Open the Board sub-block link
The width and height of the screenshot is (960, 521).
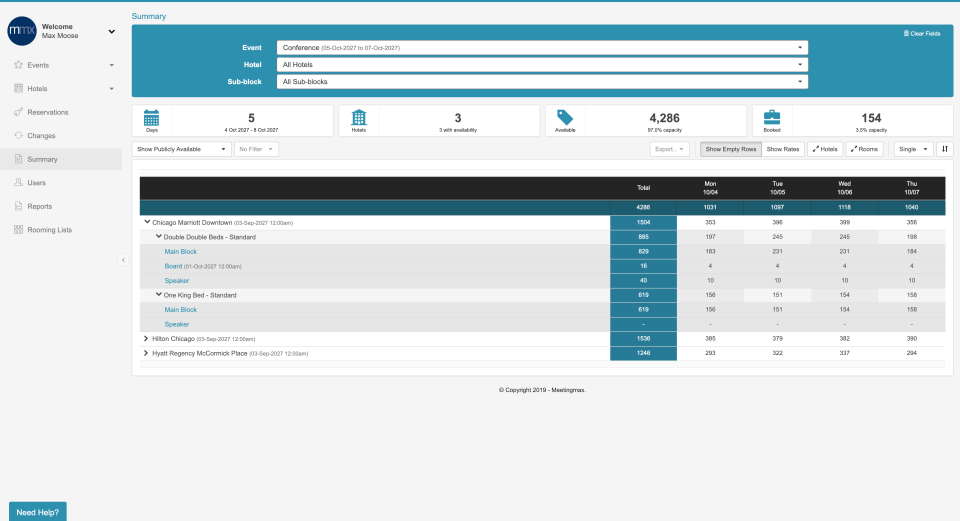(x=173, y=266)
